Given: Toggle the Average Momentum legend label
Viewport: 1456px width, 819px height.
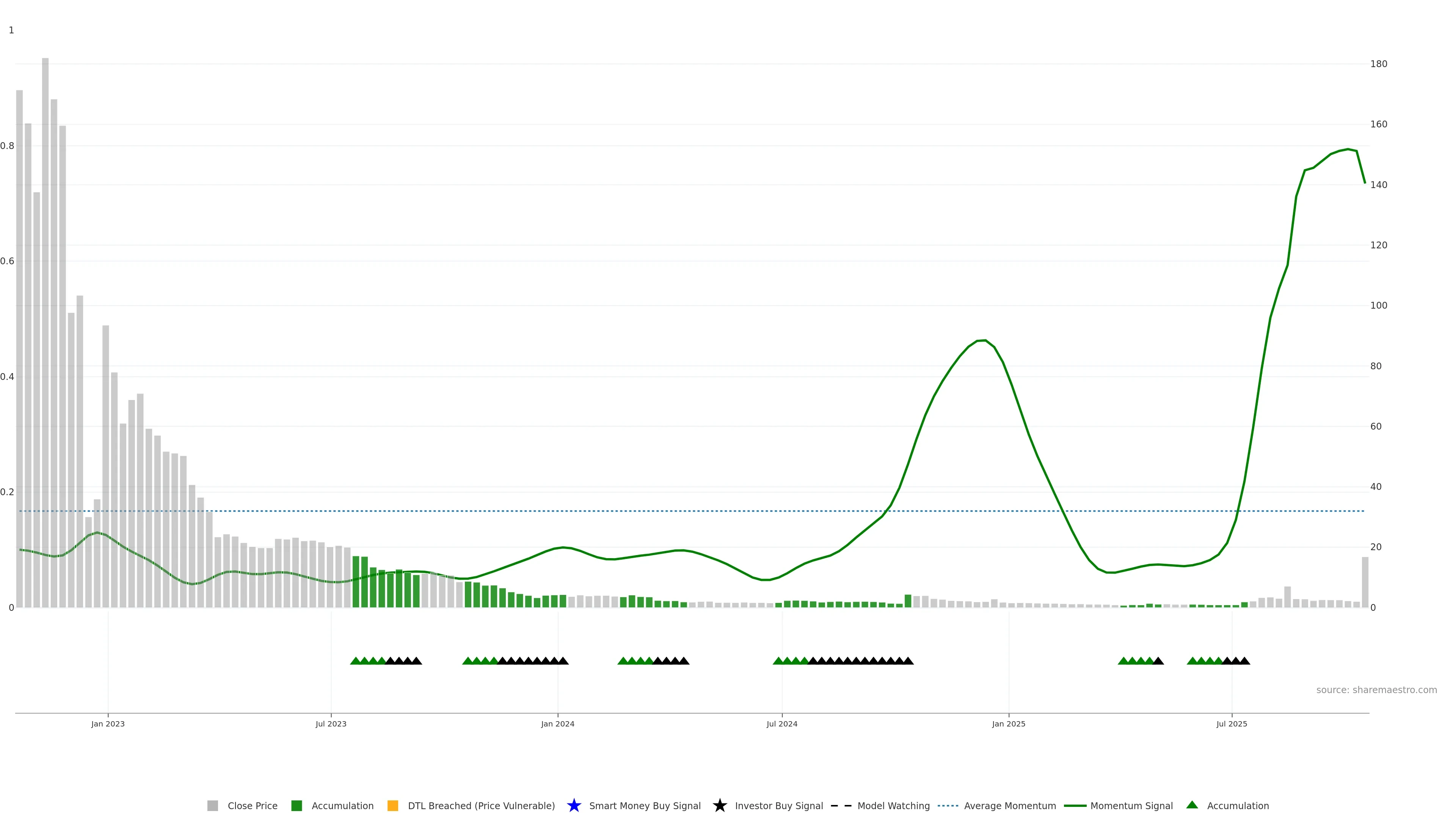Looking at the screenshot, I should point(1009,805).
